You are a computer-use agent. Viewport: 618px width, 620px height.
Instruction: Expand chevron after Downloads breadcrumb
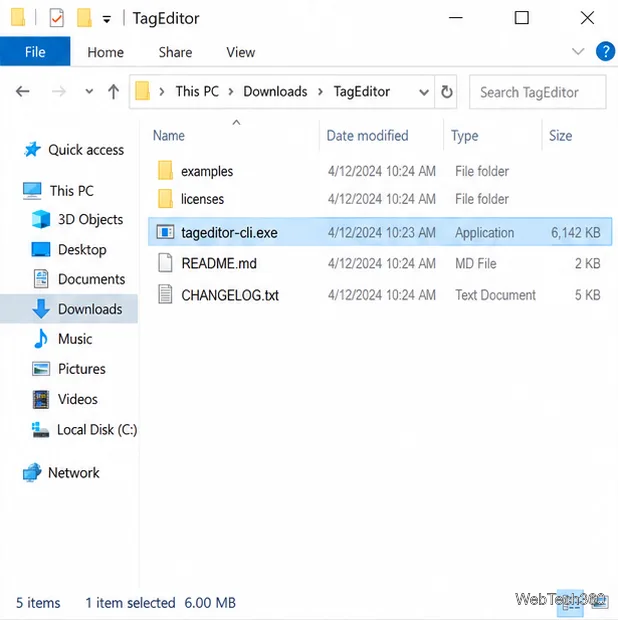click(x=321, y=92)
